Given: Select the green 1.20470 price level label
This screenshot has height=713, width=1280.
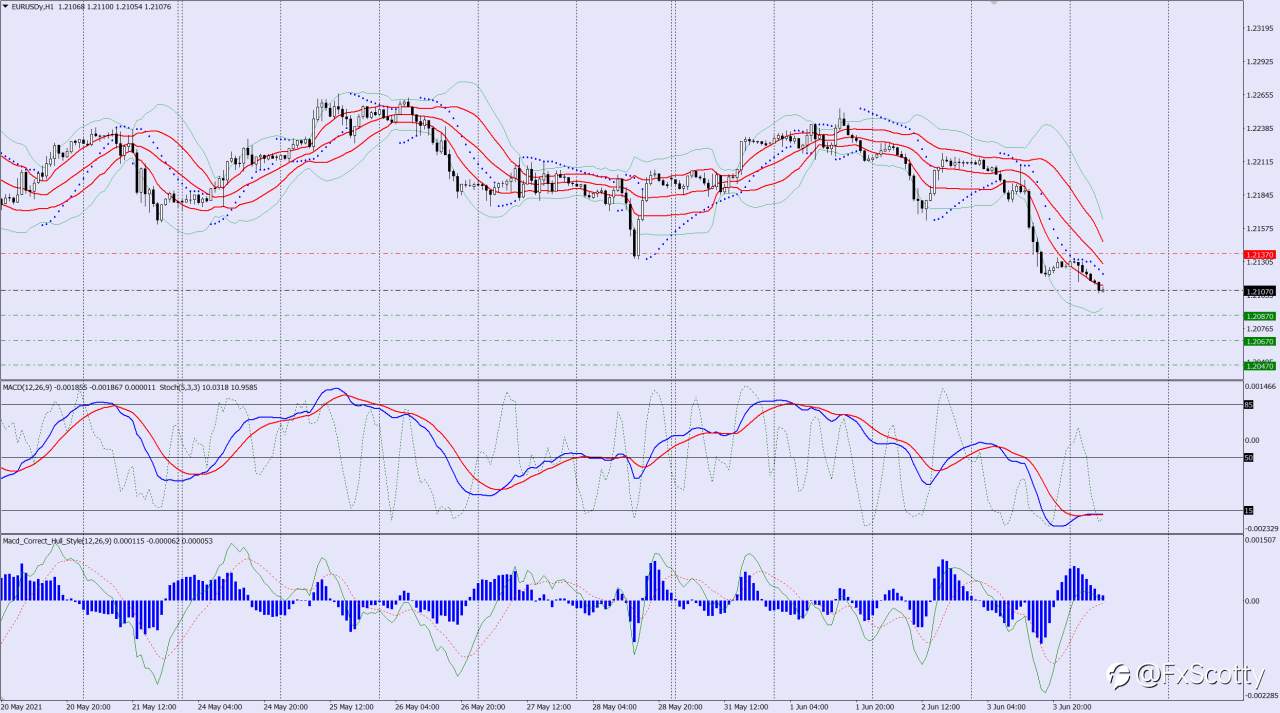Looking at the screenshot, I should pyautogui.click(x=1260, y=366).
